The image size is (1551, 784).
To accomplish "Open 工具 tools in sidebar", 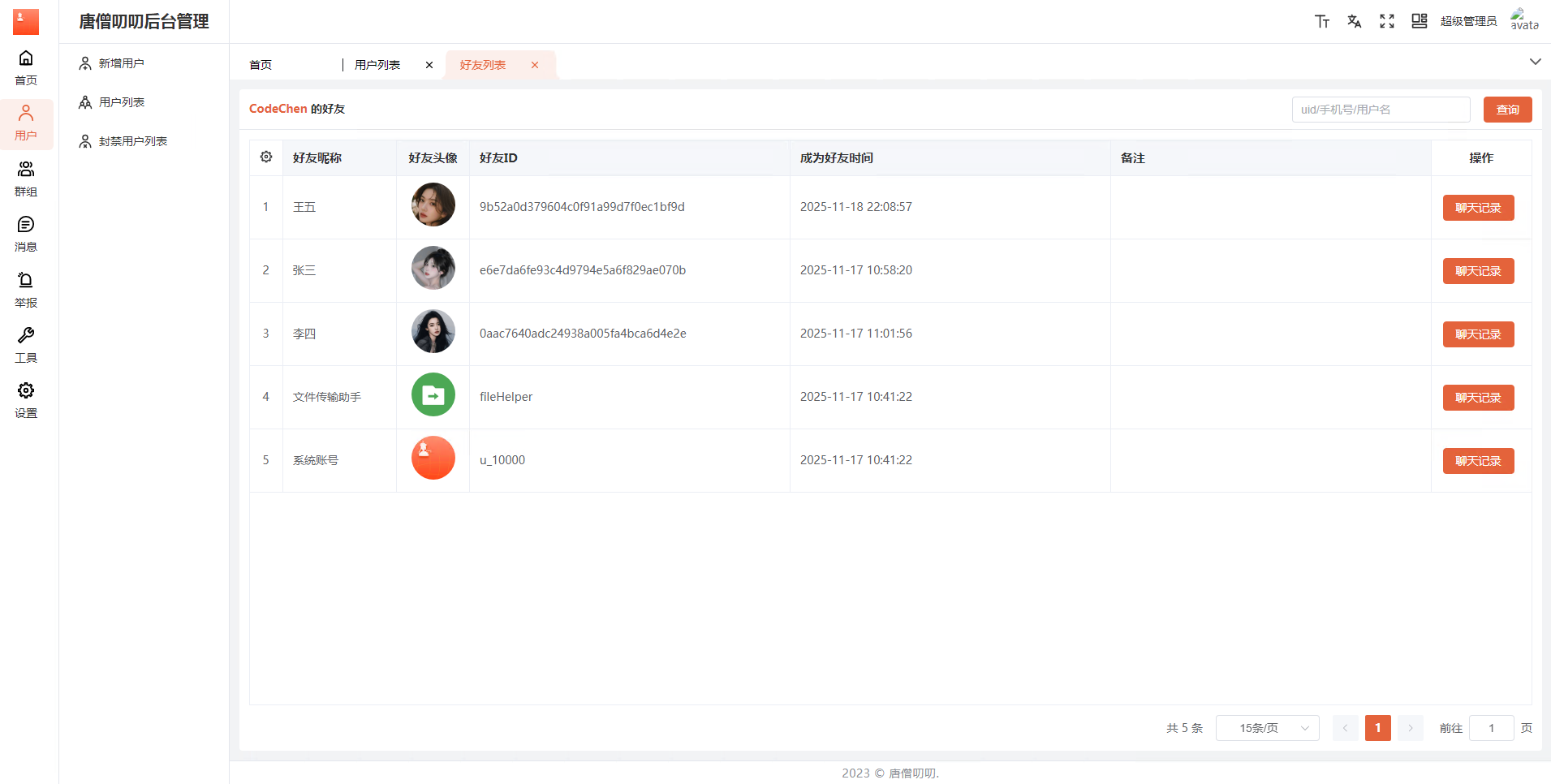I will coord(26,345).
